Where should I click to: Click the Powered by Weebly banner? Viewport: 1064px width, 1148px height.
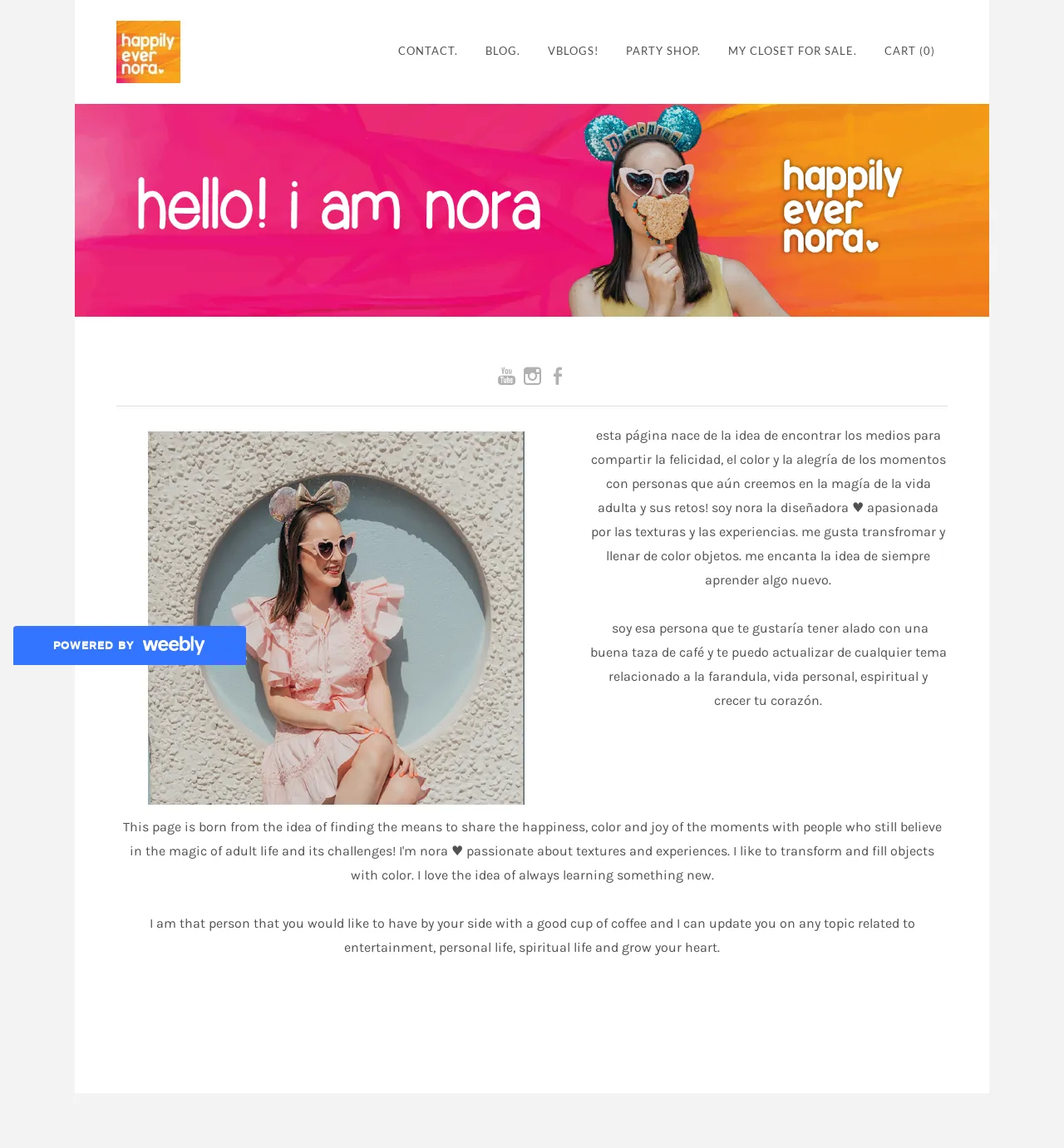130,645
